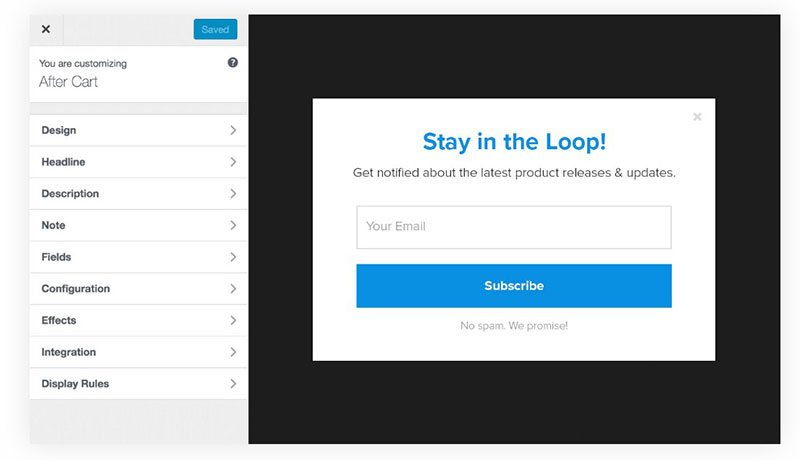The width and height of the screenshot is (800, 460).
Task: Click the blue Subscribe button
Action: point(514,286)
